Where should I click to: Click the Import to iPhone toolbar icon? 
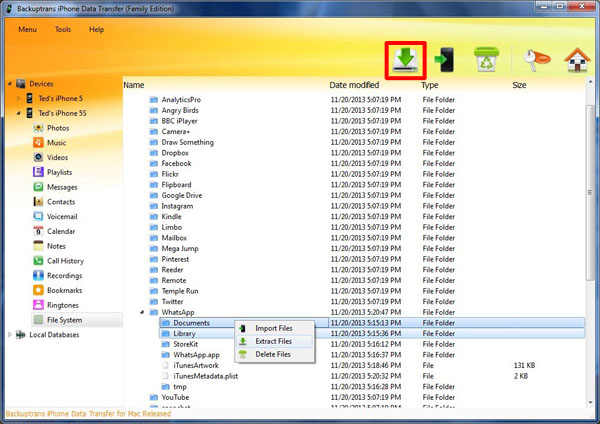[444, 59]
